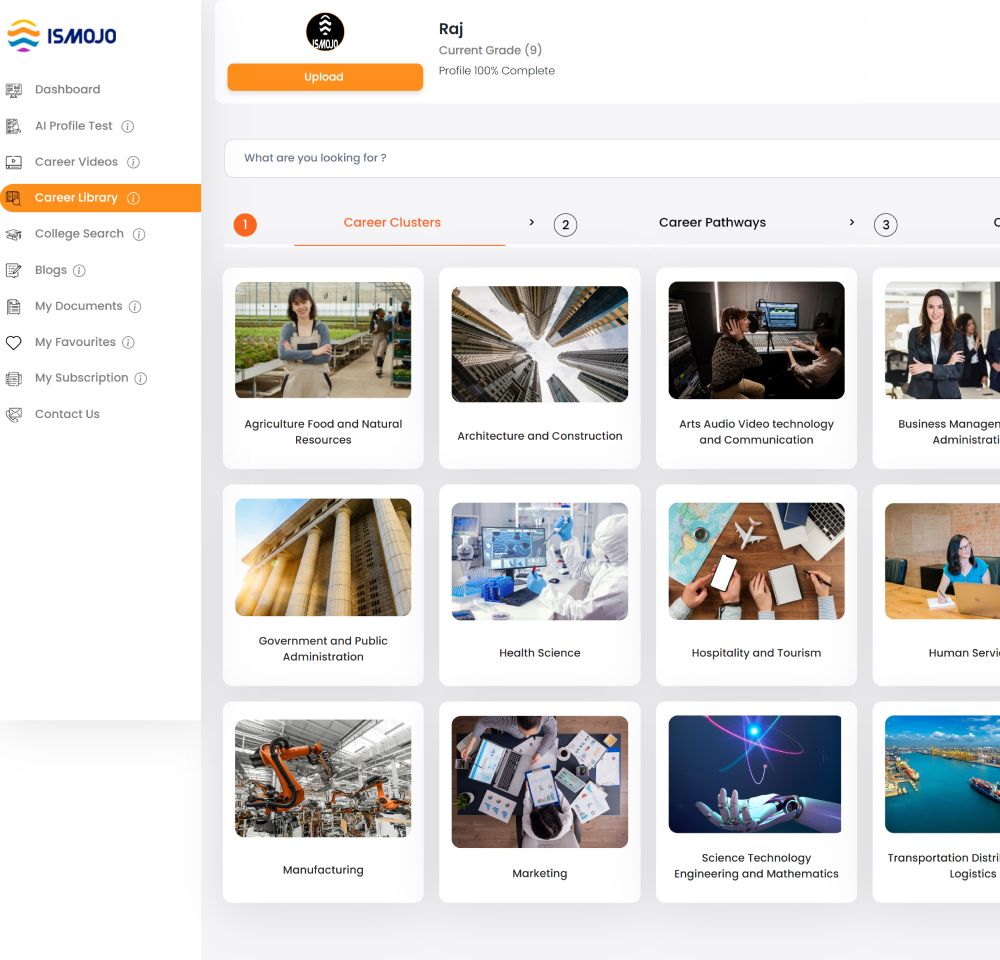Show info for My Documents

coord(135,306)
